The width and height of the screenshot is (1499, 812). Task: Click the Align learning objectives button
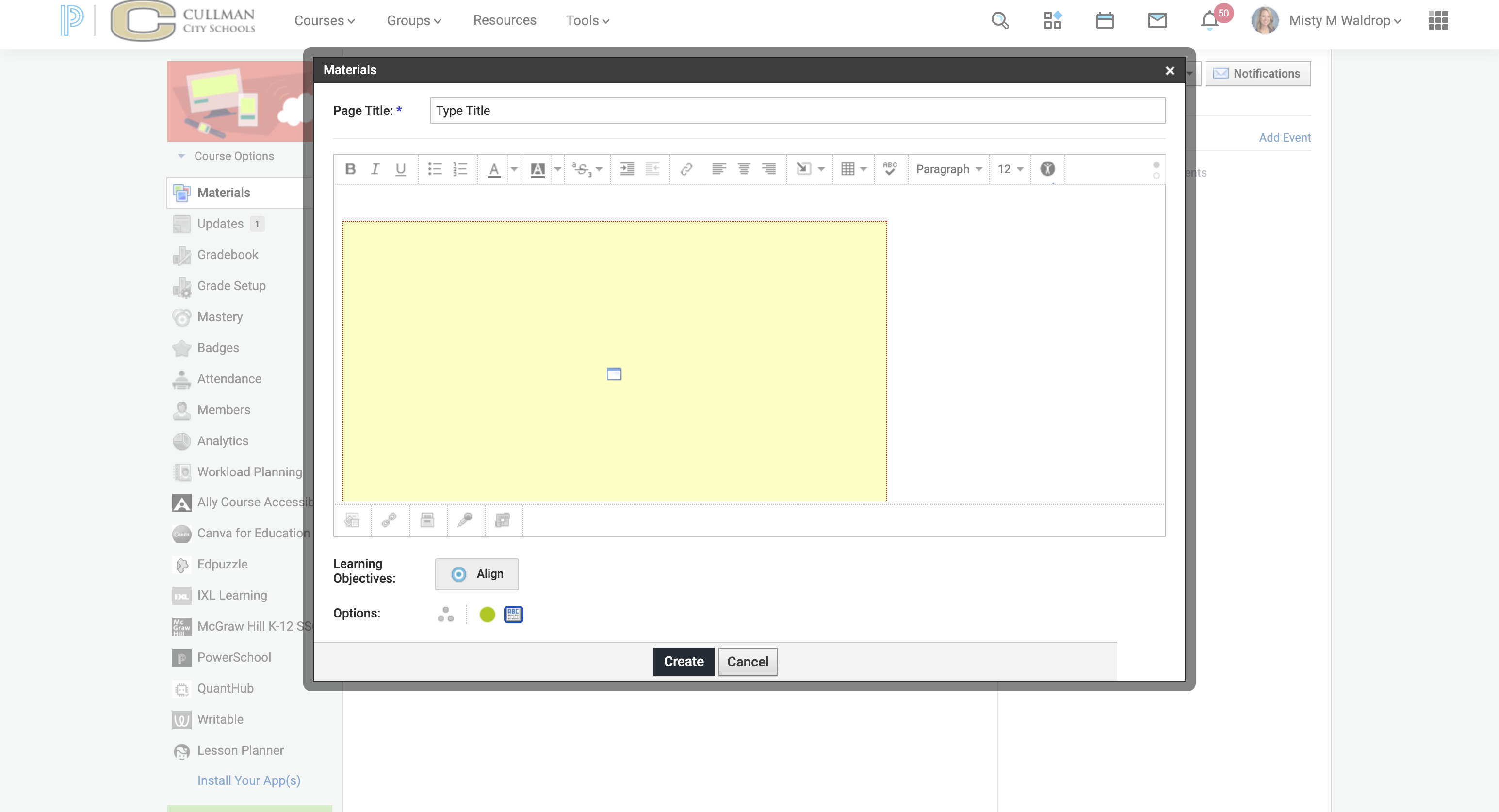[476, 574]
